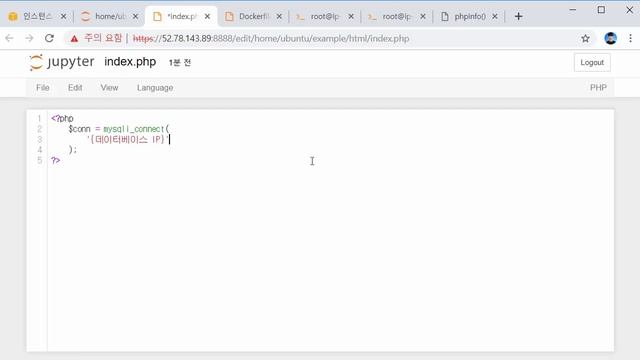
Task: Open the File menu
Action: 42,88
